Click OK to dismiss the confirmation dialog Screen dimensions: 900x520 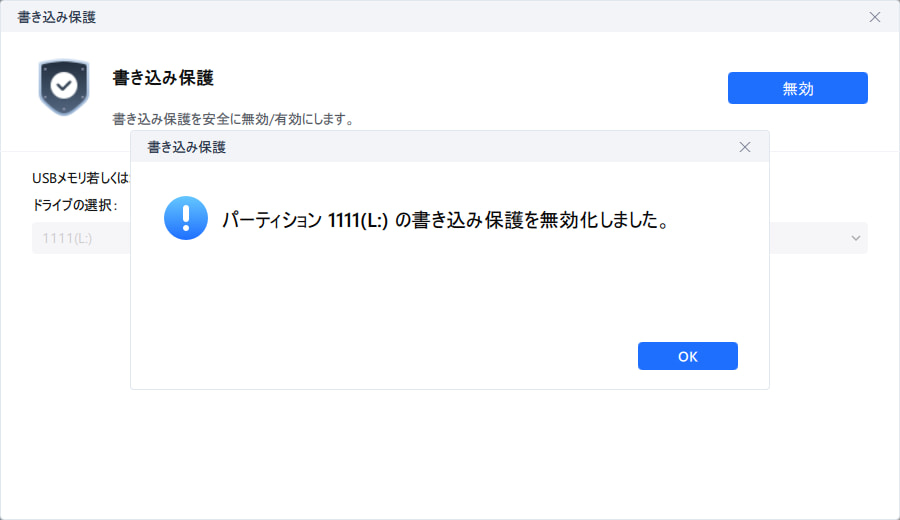(x=687, y=356)
